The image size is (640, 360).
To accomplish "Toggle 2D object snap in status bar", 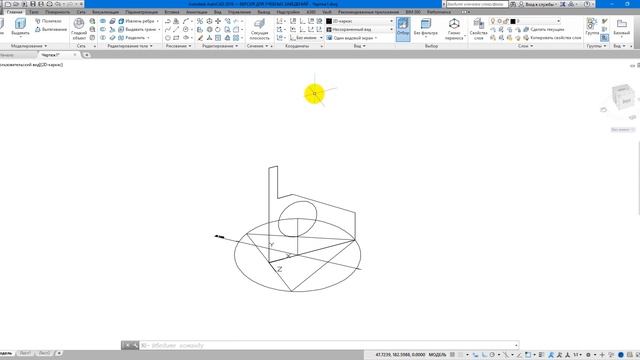I will pos(528,355).
